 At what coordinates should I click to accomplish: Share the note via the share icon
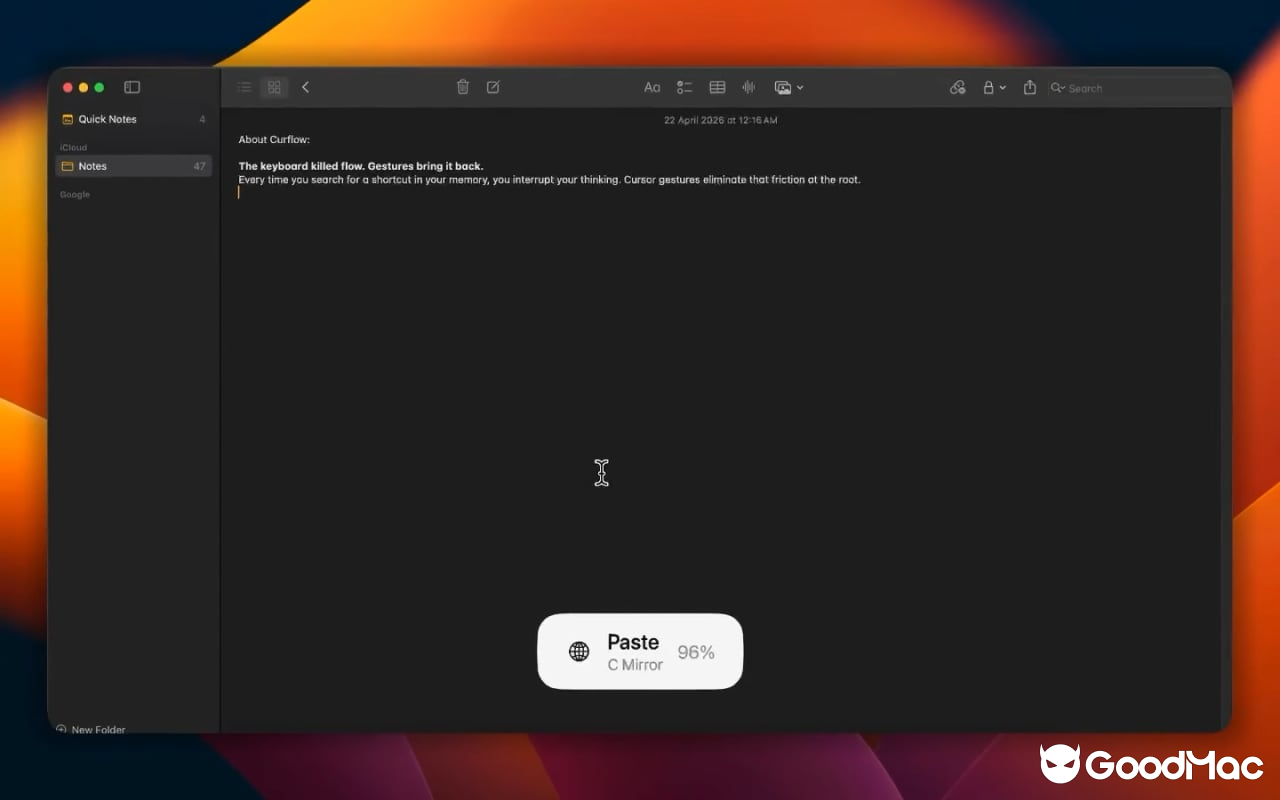[x=1030, y=87]
